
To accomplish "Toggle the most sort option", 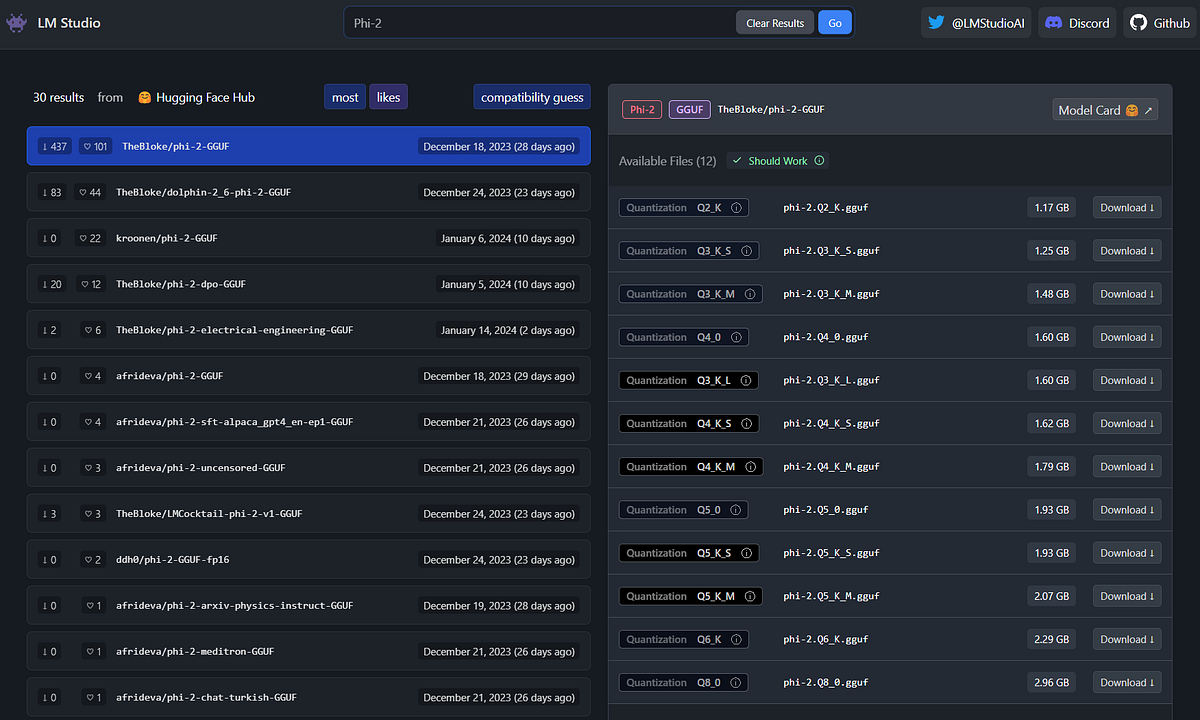I will pyautogui.click(x=344, y=97).
